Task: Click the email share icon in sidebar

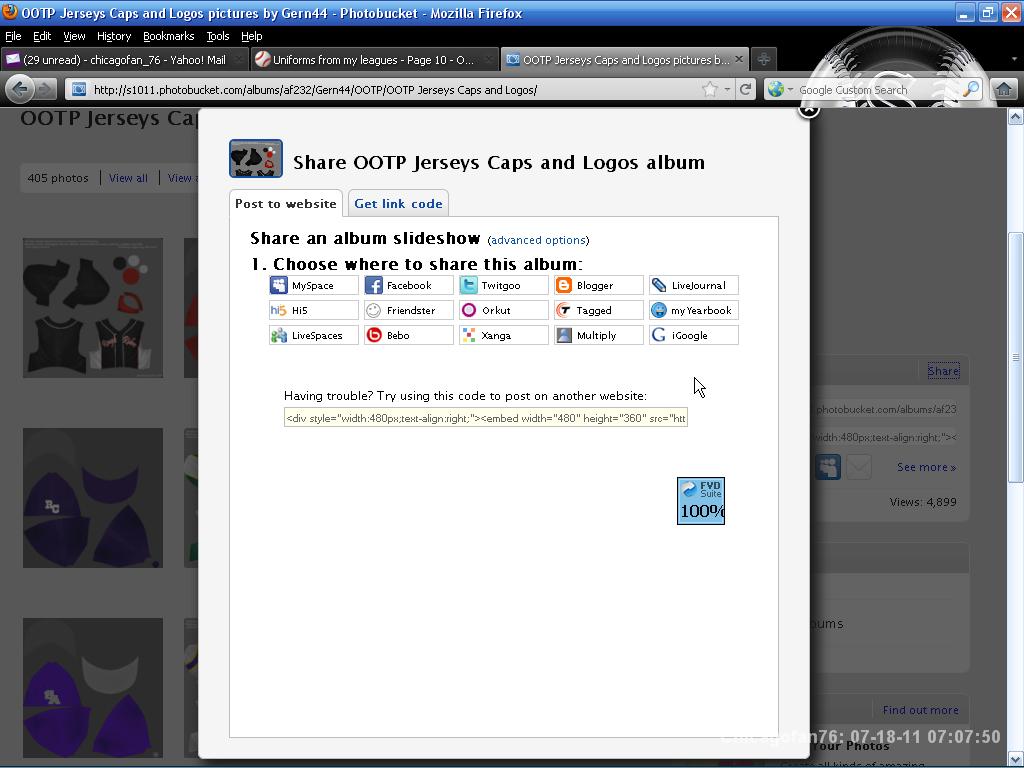Action: 859,467
